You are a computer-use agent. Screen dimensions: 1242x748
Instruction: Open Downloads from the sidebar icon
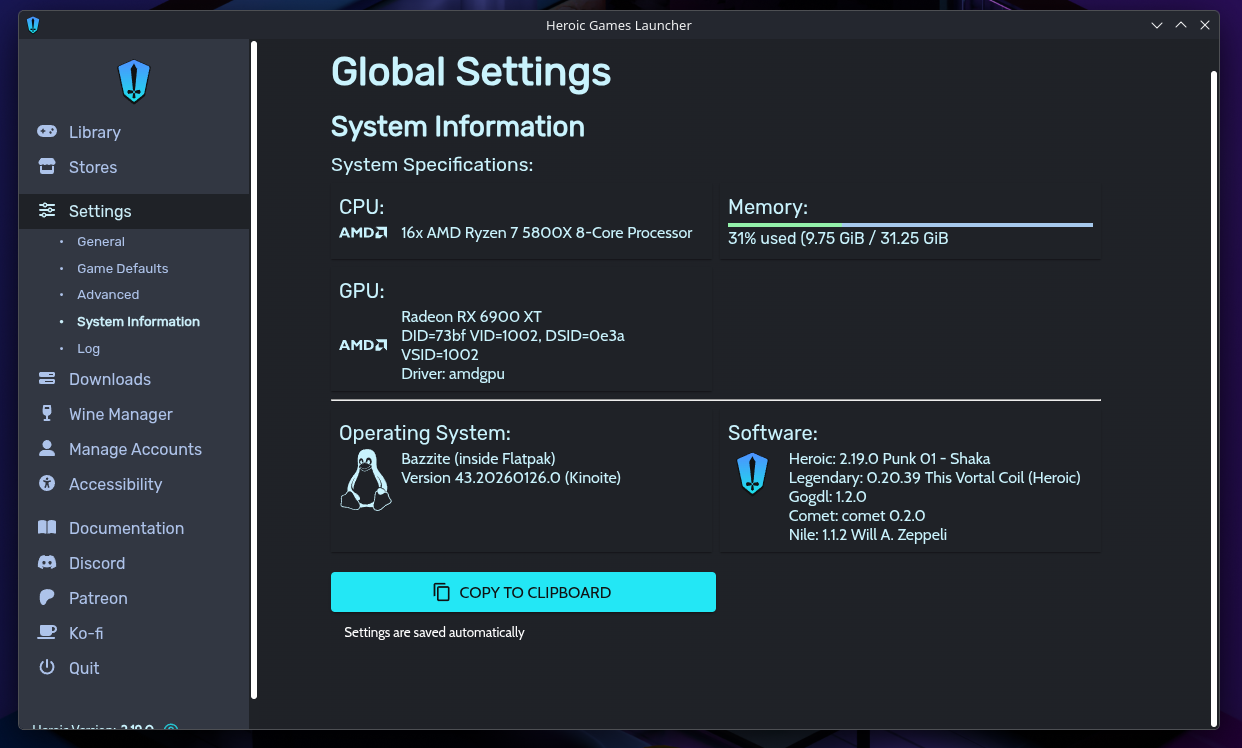point(46,379)
